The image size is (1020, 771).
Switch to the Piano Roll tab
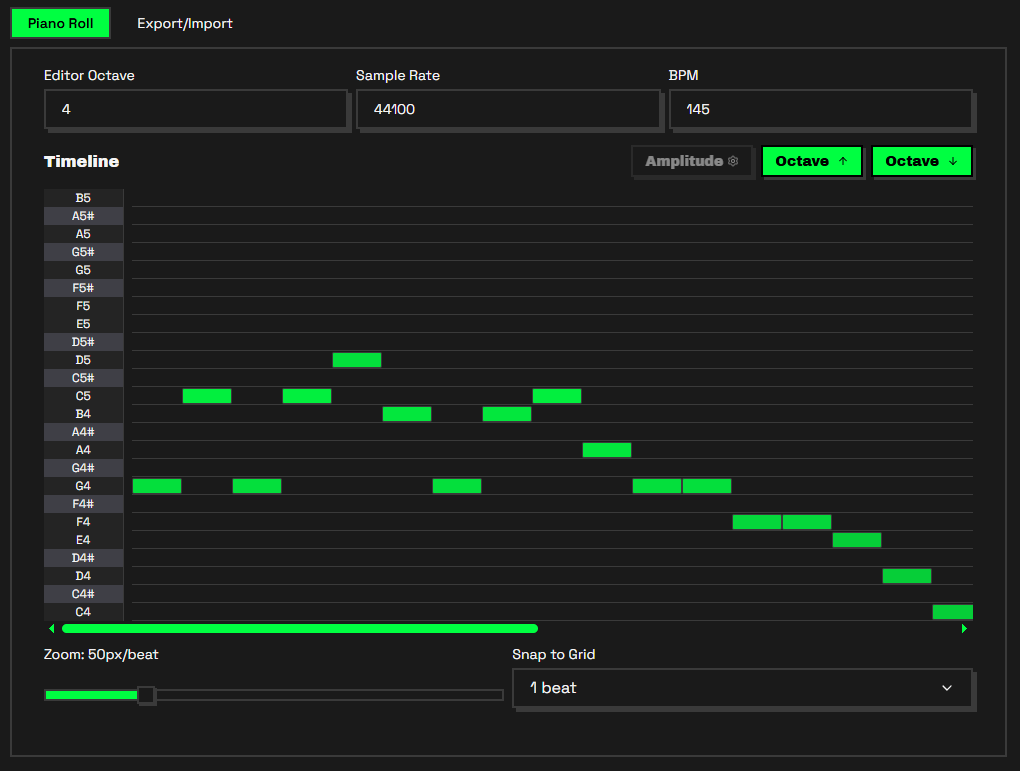[60, 22]
